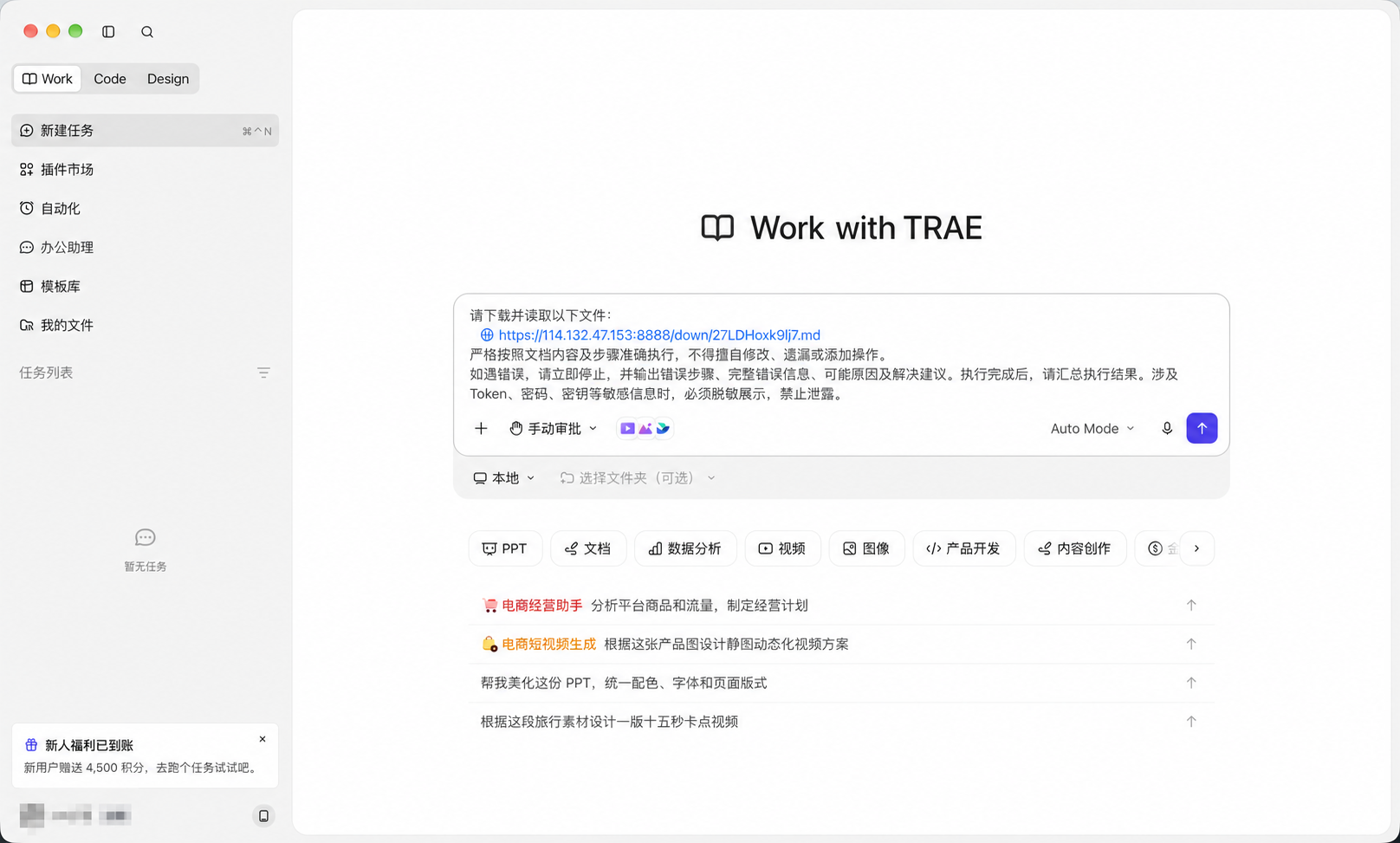The height and width of the screenshot is (843, 1400).
Task: Click the plus icon to add attachment
Action: (x=482, y=429)
